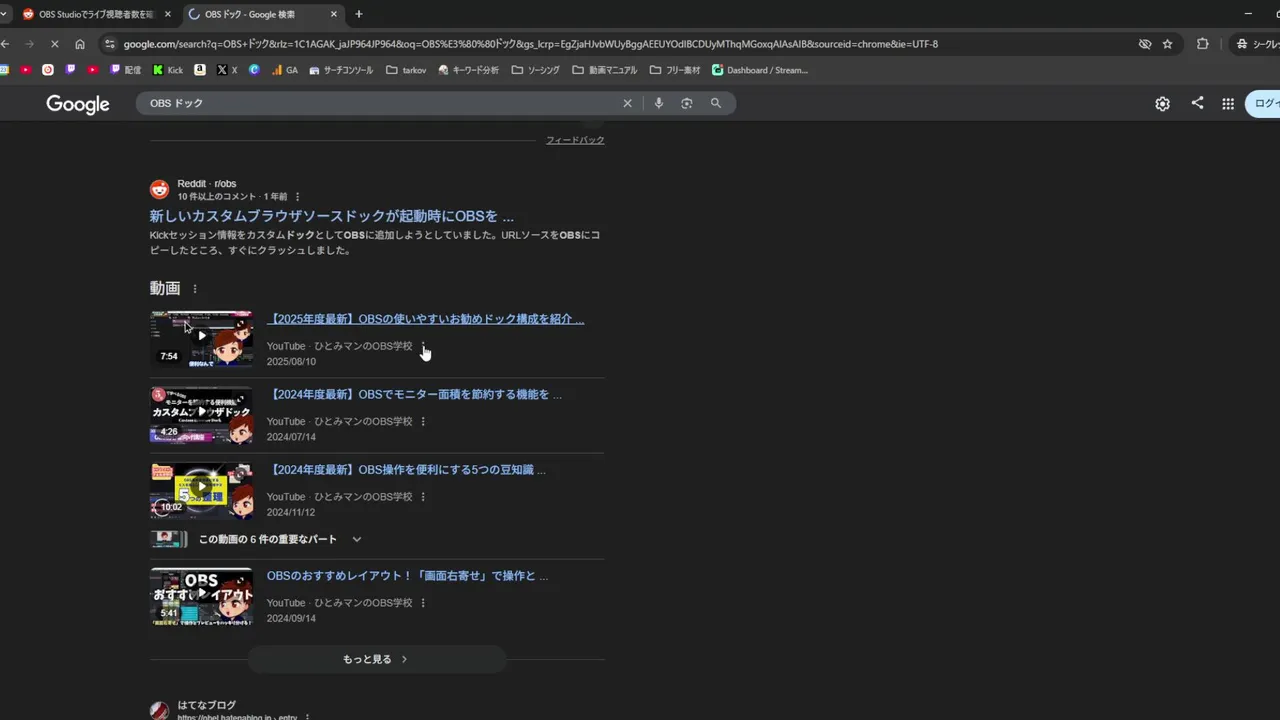1280x720 pixels.
Task: Close the OBS ドック Google search tab
Action: tap(334, 14)
